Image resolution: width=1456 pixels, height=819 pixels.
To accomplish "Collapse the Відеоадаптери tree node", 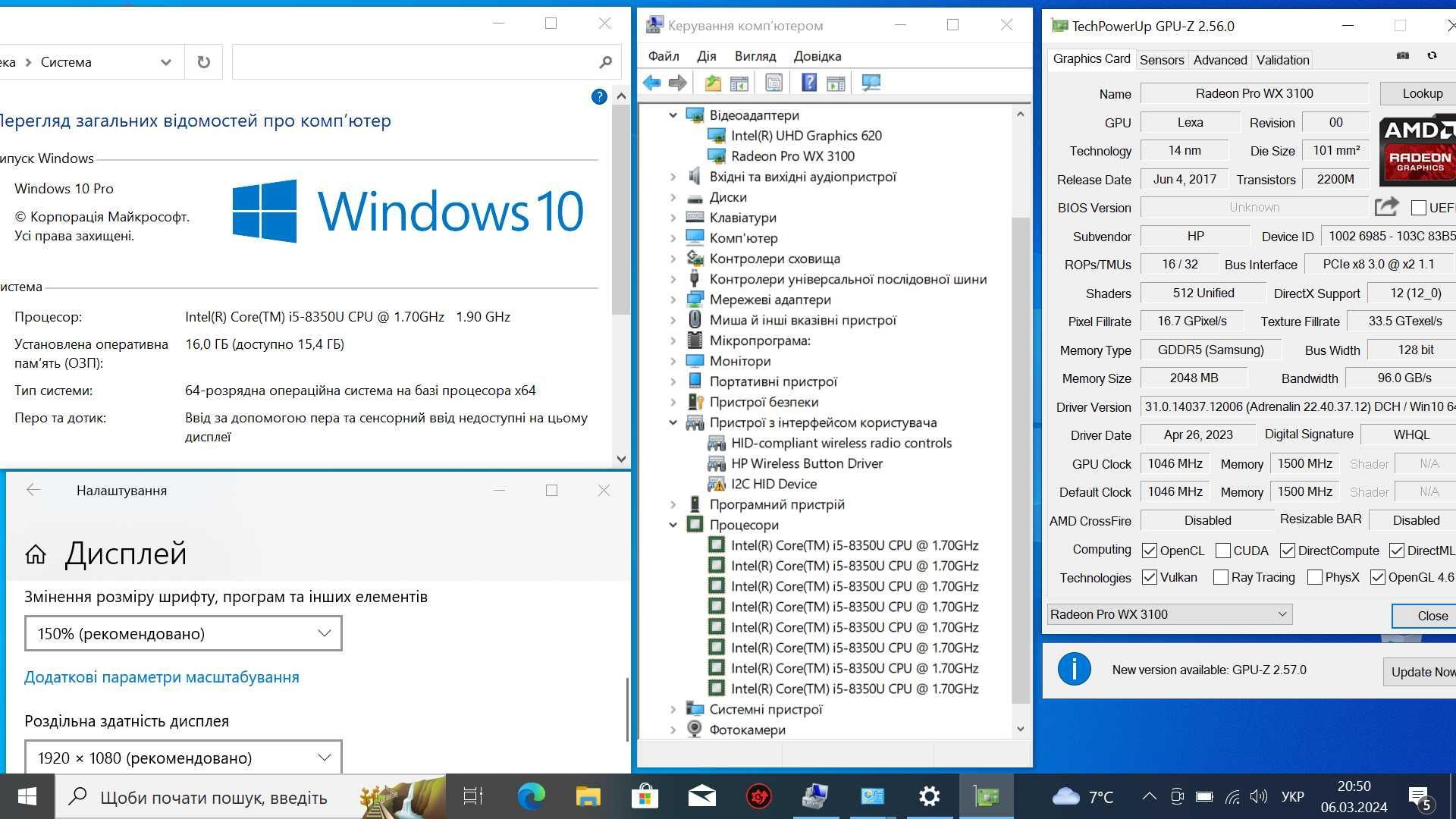I will coord(673,115).
